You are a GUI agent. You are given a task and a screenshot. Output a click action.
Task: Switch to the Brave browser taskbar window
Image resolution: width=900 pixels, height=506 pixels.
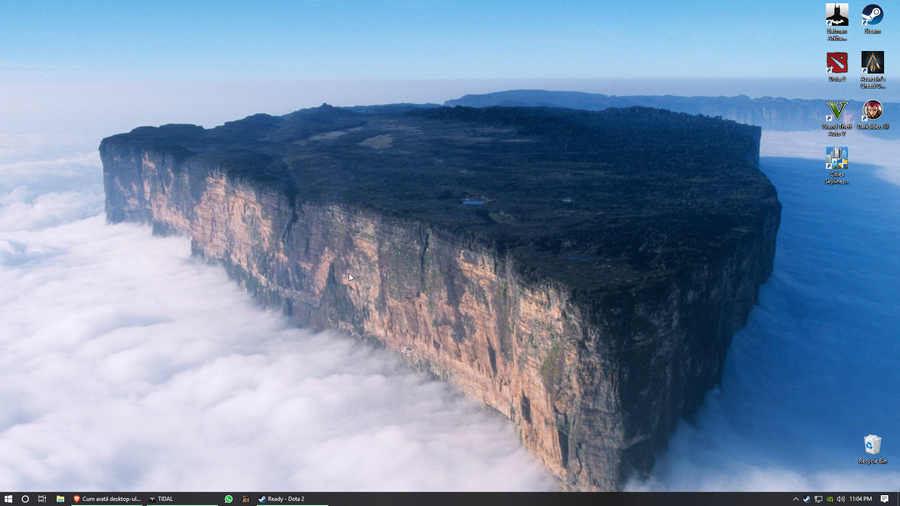(106, 498)
